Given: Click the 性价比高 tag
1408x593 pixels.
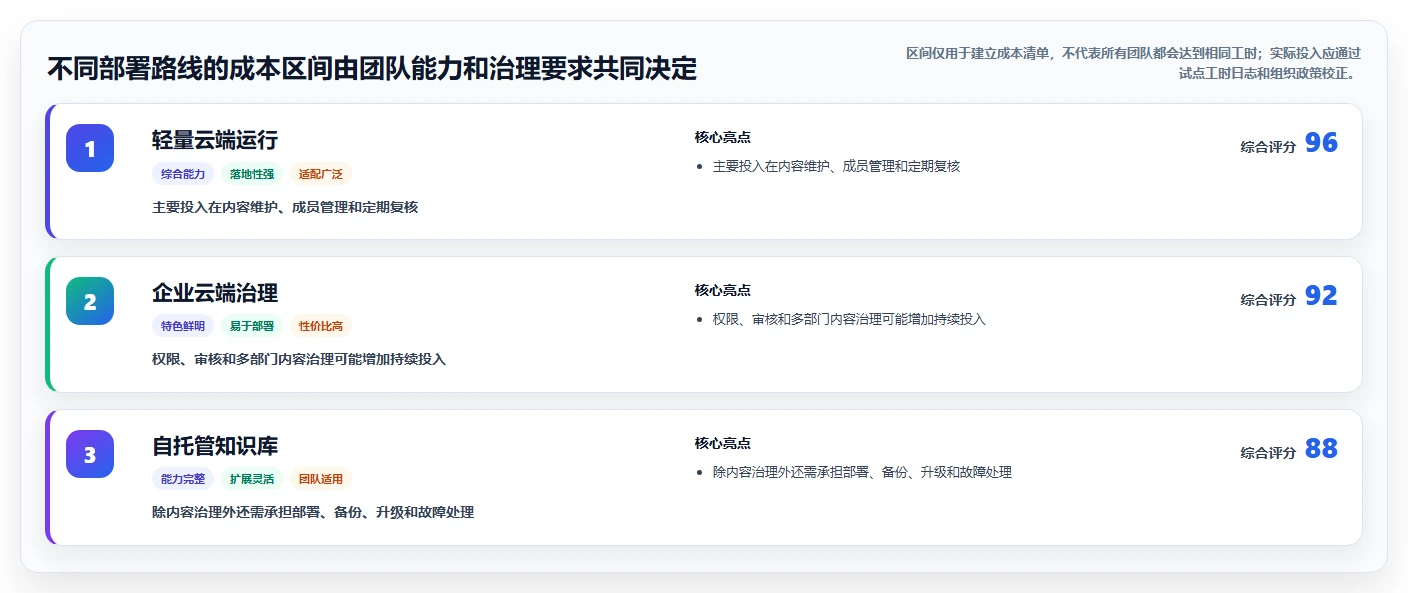Looking at the screenshot, I should (321, 326).
